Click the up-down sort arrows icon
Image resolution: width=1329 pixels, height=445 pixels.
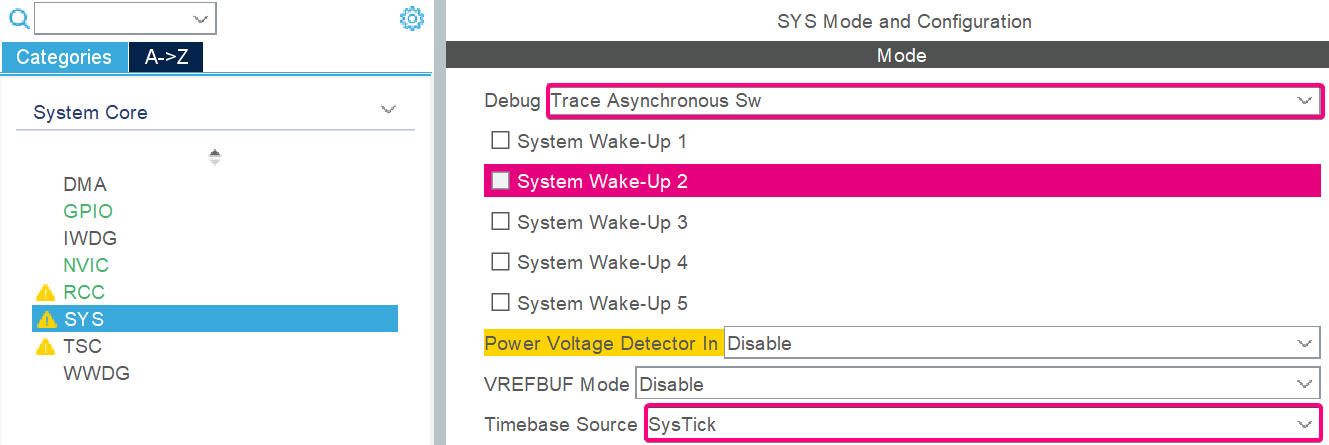coord(215,157)
